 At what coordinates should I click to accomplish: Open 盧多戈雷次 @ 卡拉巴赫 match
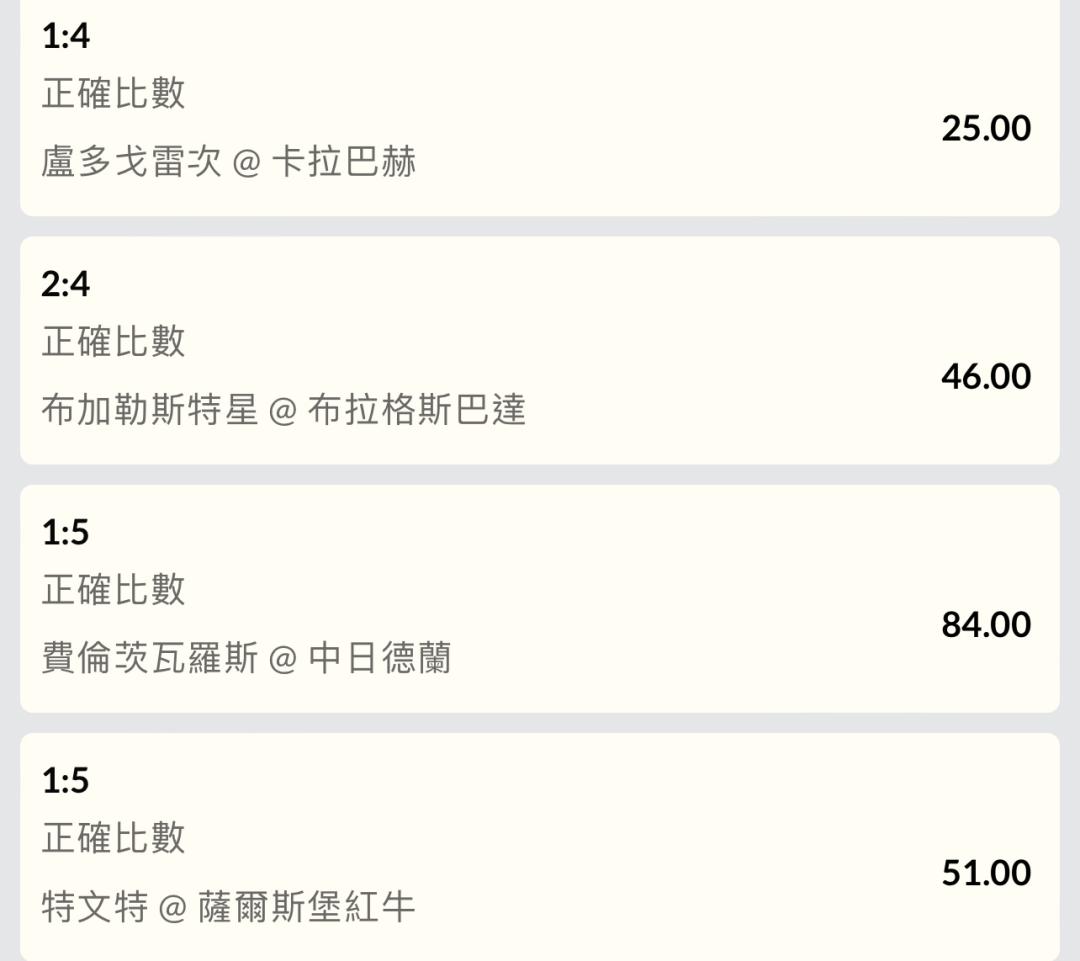tap(228, 162)
